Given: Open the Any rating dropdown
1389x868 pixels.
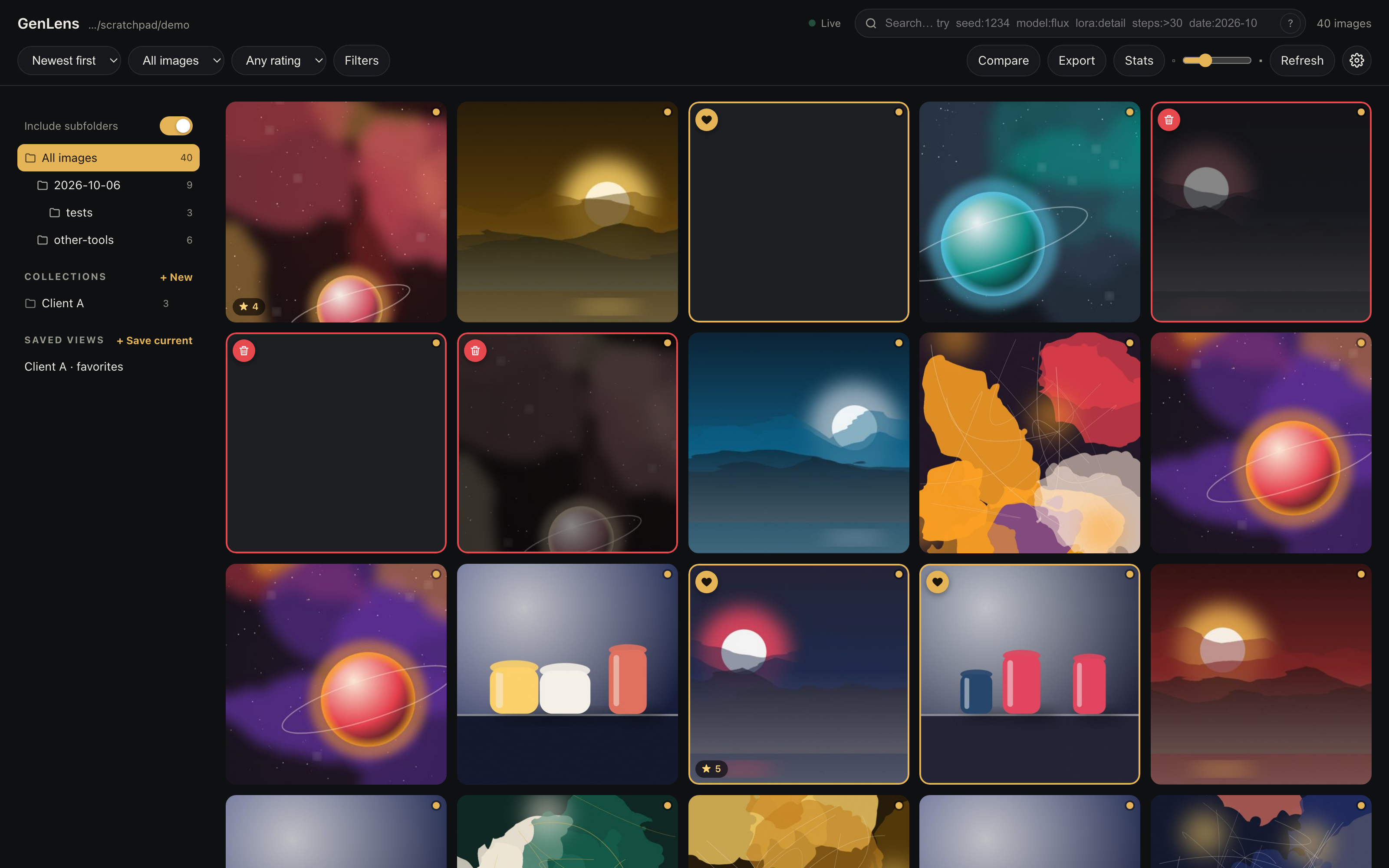Looking at the screenshot, I should coord(279,60).
